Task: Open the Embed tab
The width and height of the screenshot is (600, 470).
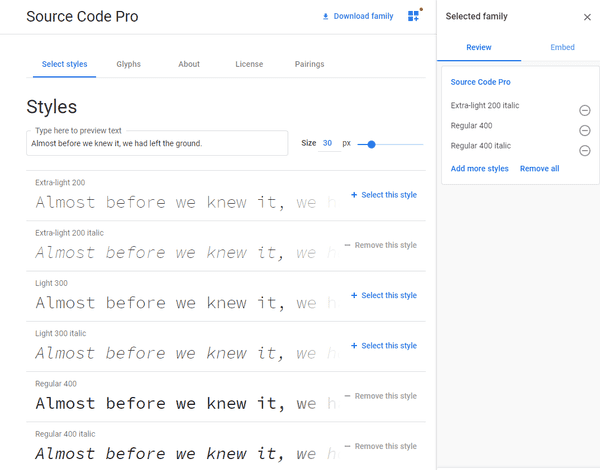Action: pos(562,48)
